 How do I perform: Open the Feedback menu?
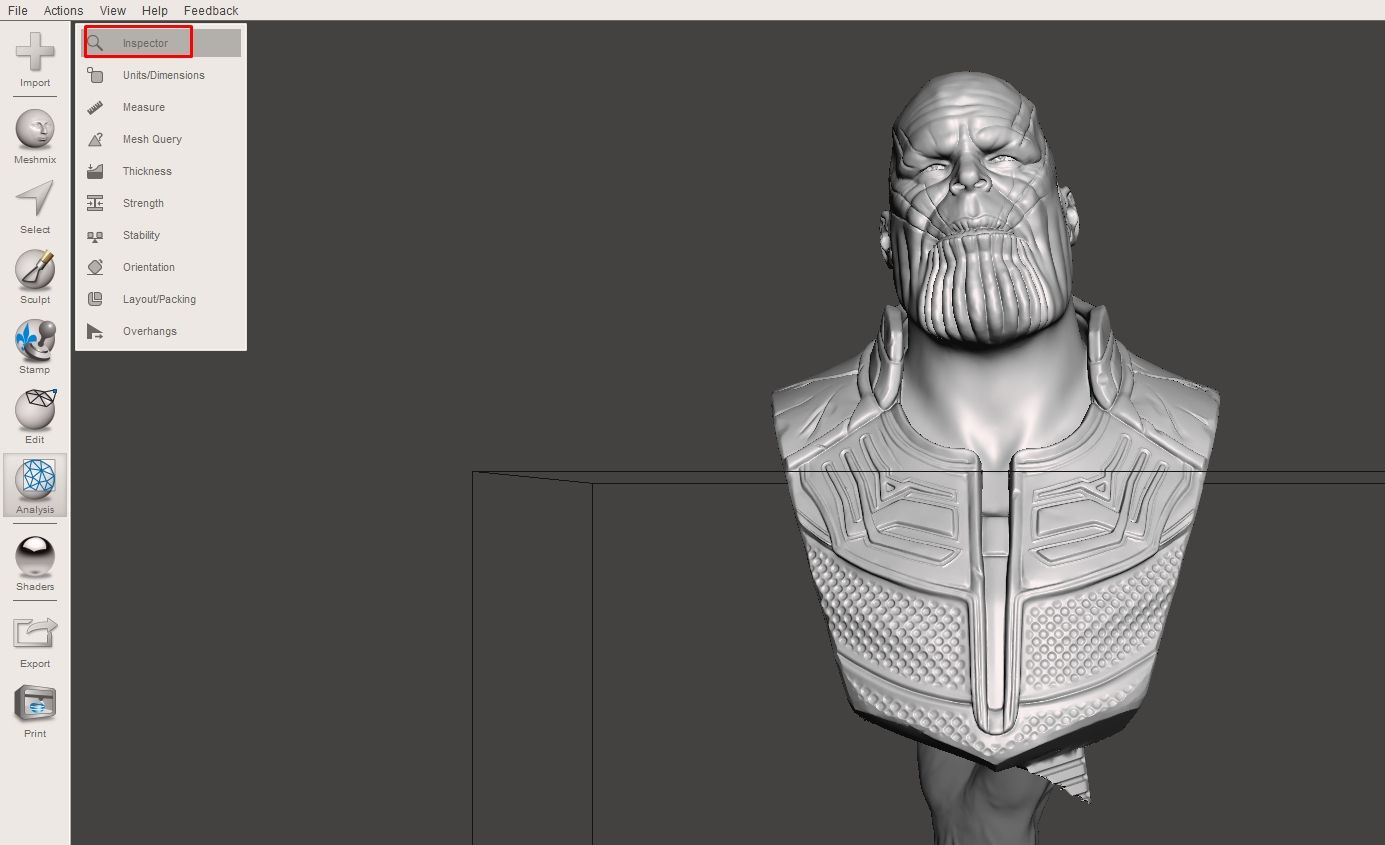click(210, 10)
